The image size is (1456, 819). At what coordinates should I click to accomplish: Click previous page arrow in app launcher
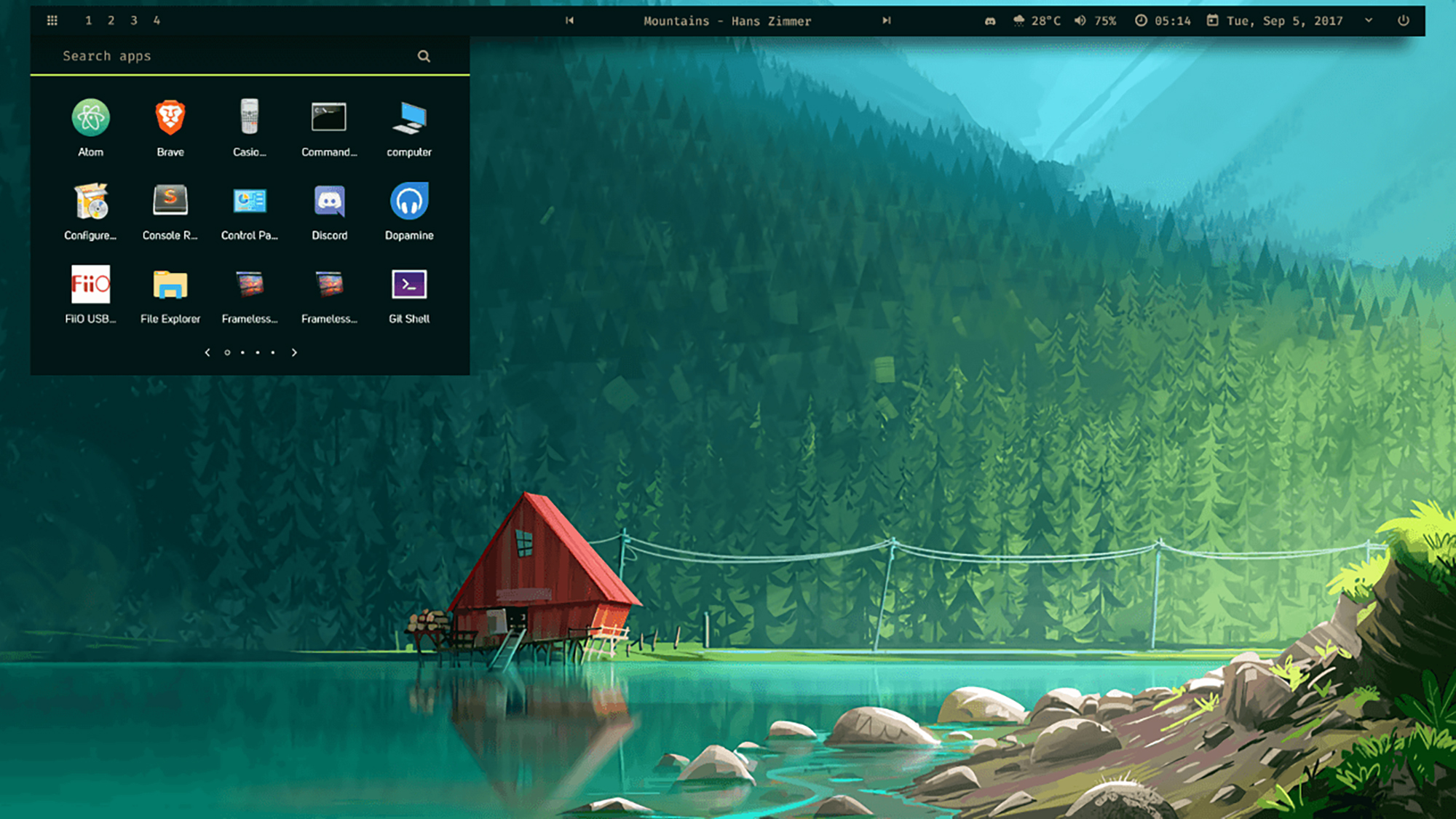point(207,352)
